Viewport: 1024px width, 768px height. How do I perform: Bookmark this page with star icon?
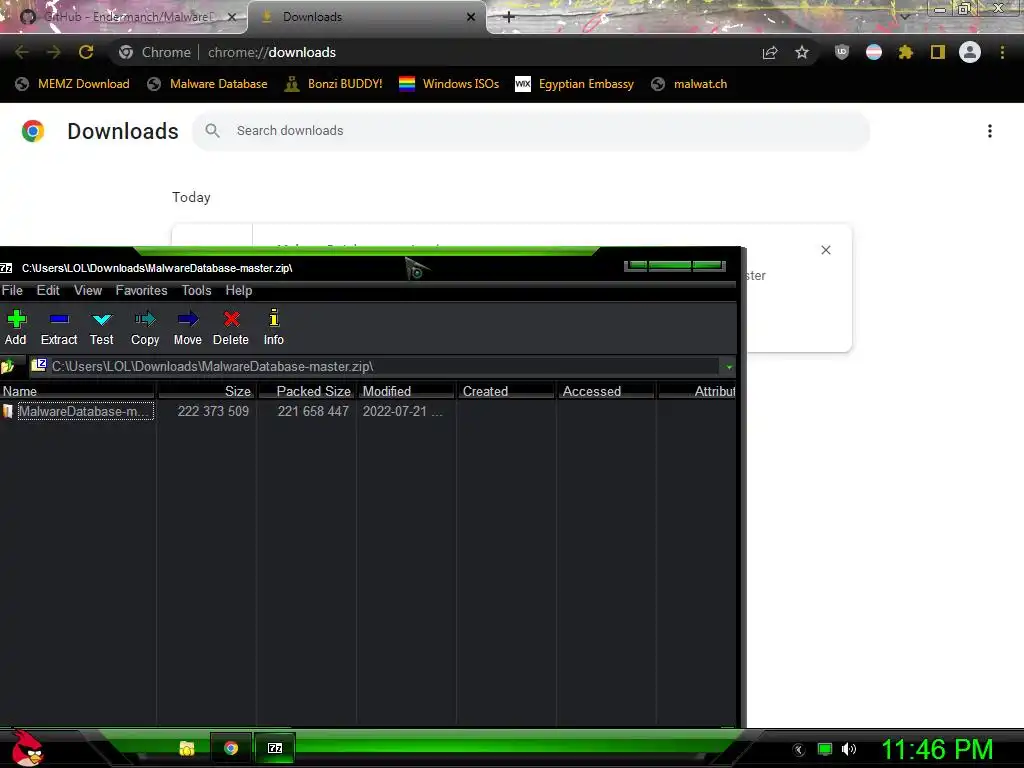click(802, 52)
